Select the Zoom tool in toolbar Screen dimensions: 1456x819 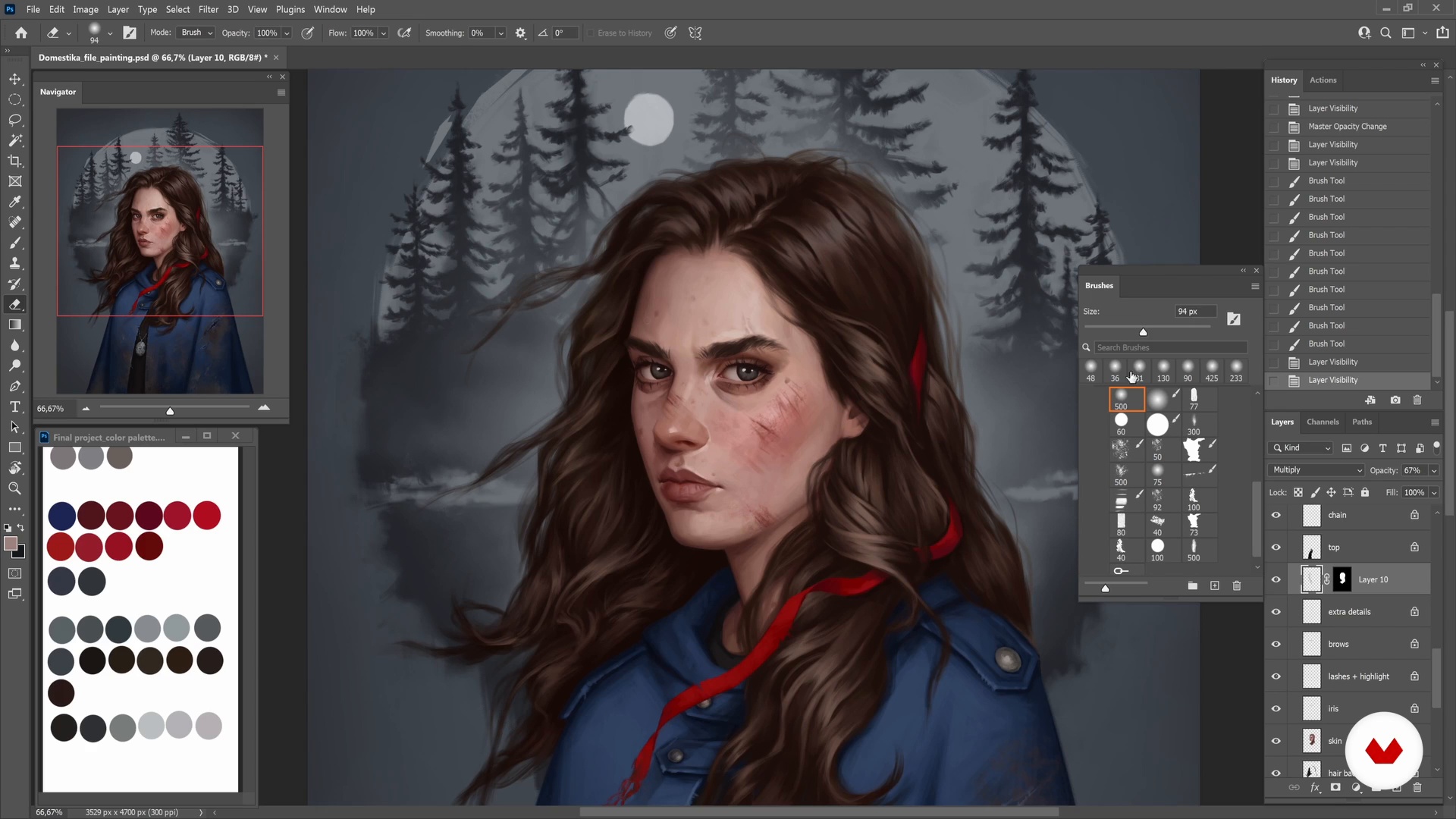point(14,489)
